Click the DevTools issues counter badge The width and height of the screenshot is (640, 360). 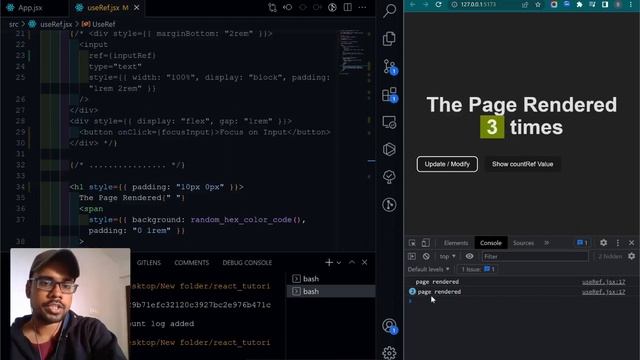582,243
